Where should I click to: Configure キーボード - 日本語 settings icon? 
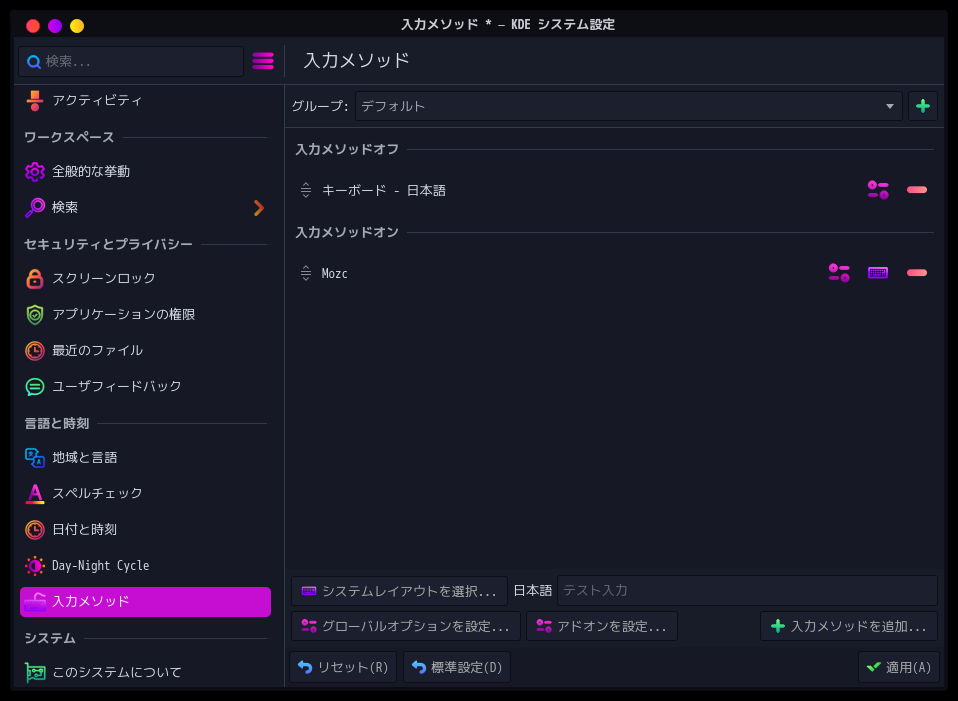[x=878, y=190]
